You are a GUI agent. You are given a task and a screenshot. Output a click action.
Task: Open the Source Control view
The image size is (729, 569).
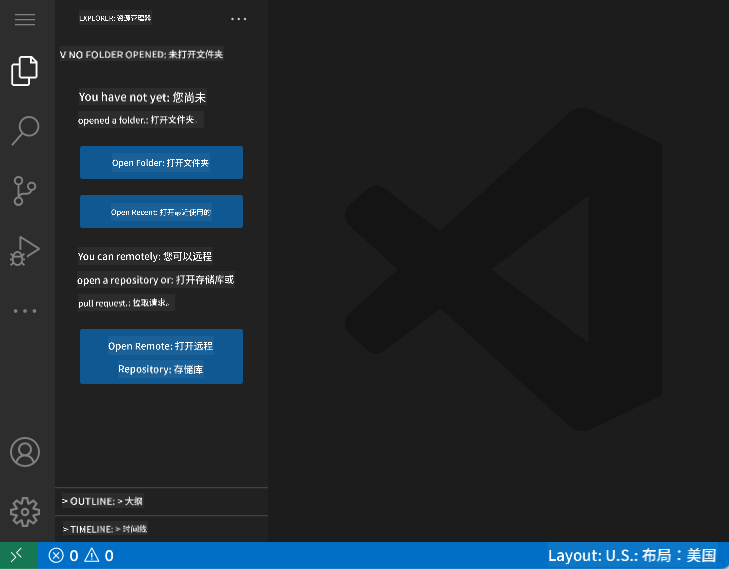tap(25, 190)
